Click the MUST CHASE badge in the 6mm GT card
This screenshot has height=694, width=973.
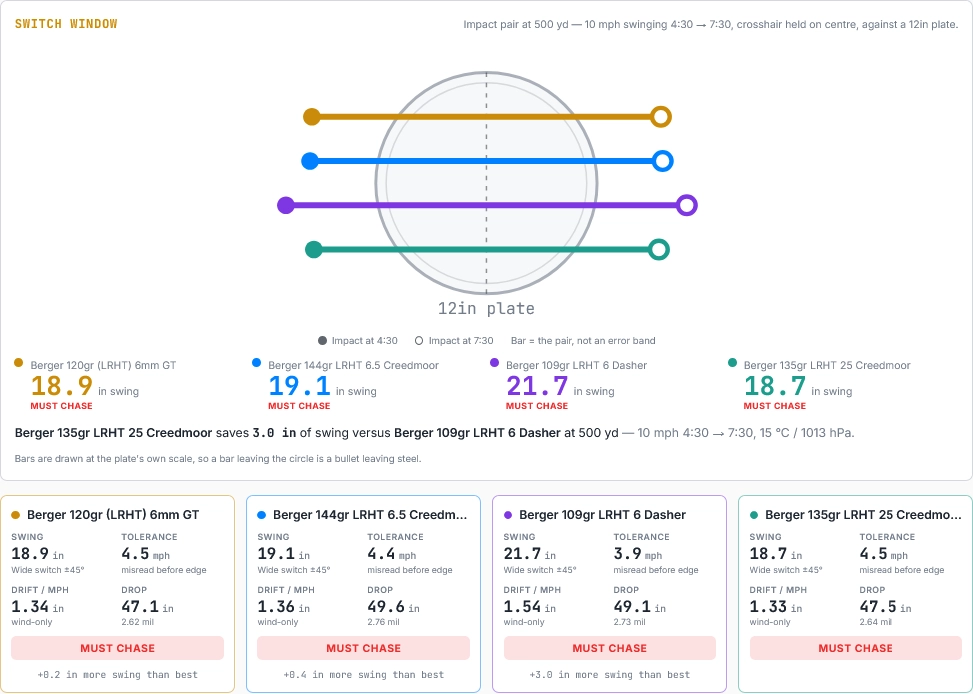117,648
